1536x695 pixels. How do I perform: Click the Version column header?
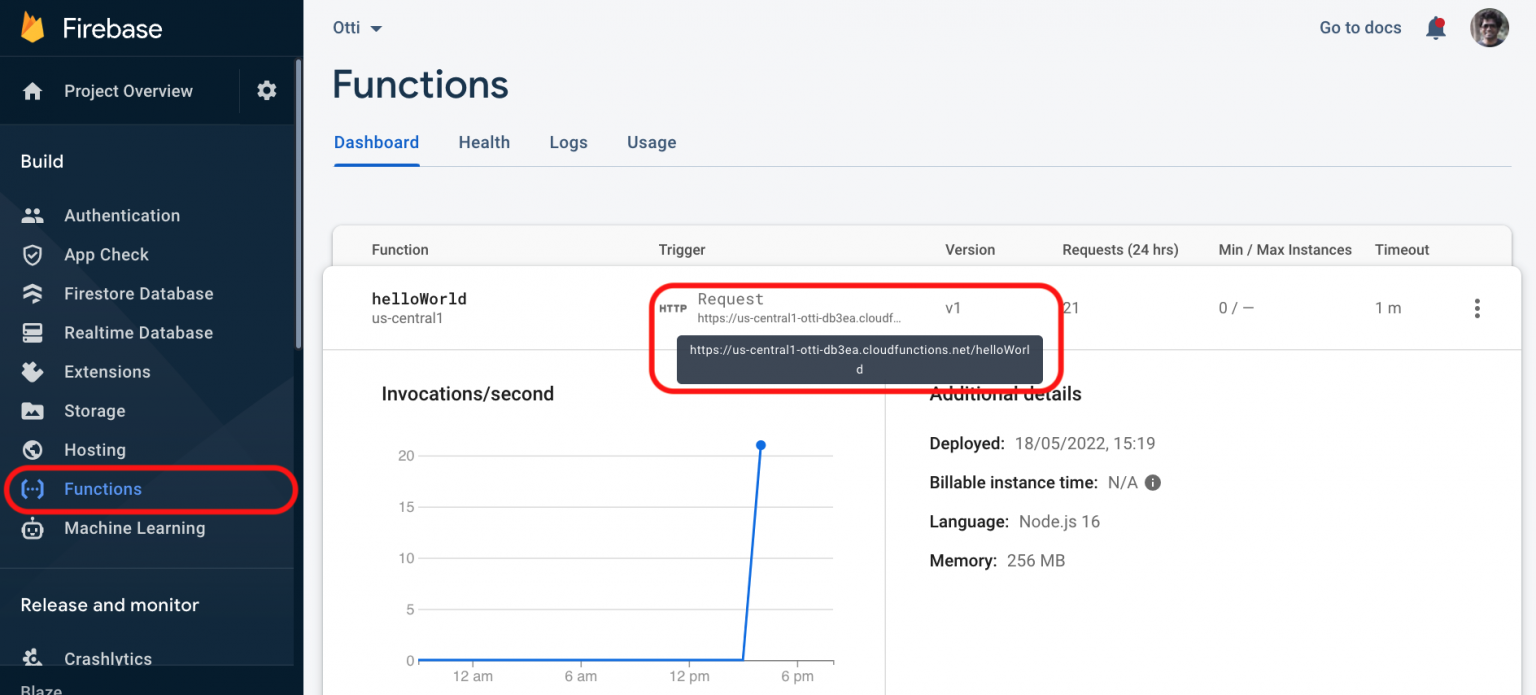[970, 250]
